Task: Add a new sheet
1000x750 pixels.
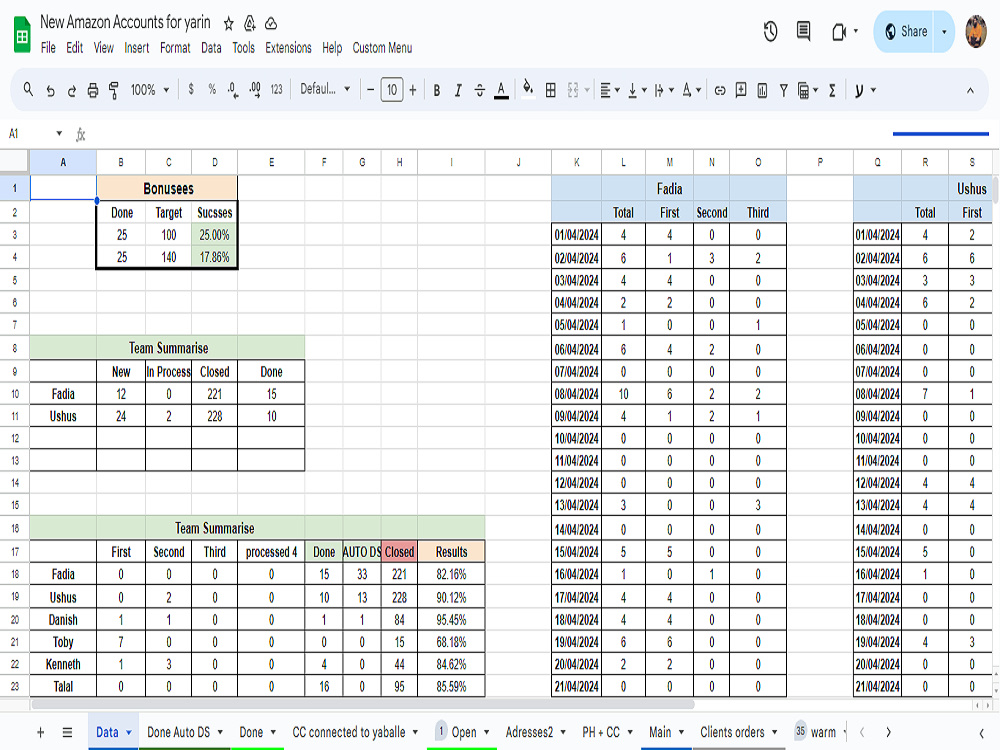Action: tap(40, 732)
